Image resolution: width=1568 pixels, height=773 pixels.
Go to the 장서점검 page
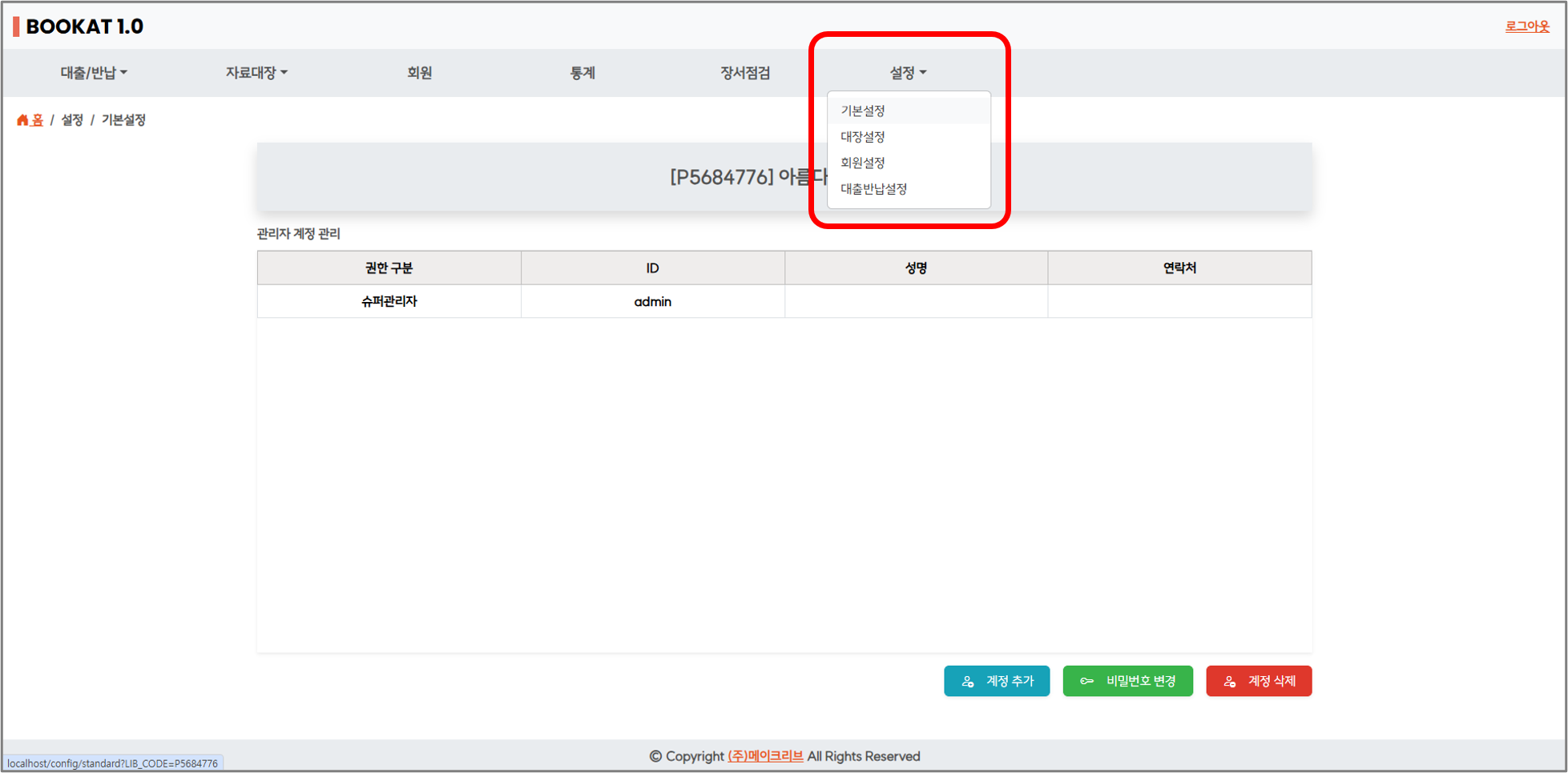pos(745,73)
